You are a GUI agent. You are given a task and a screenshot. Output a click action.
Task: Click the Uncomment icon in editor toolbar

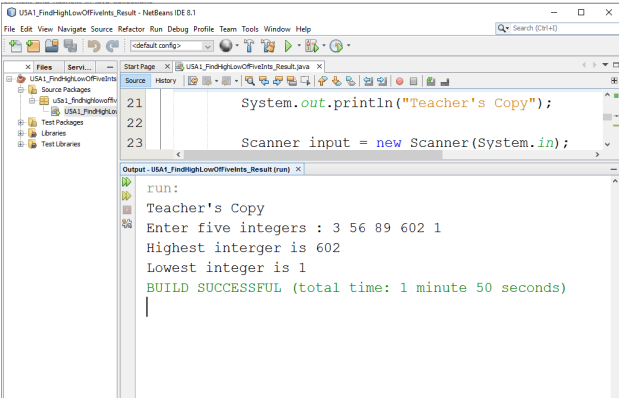click(445, 81)
